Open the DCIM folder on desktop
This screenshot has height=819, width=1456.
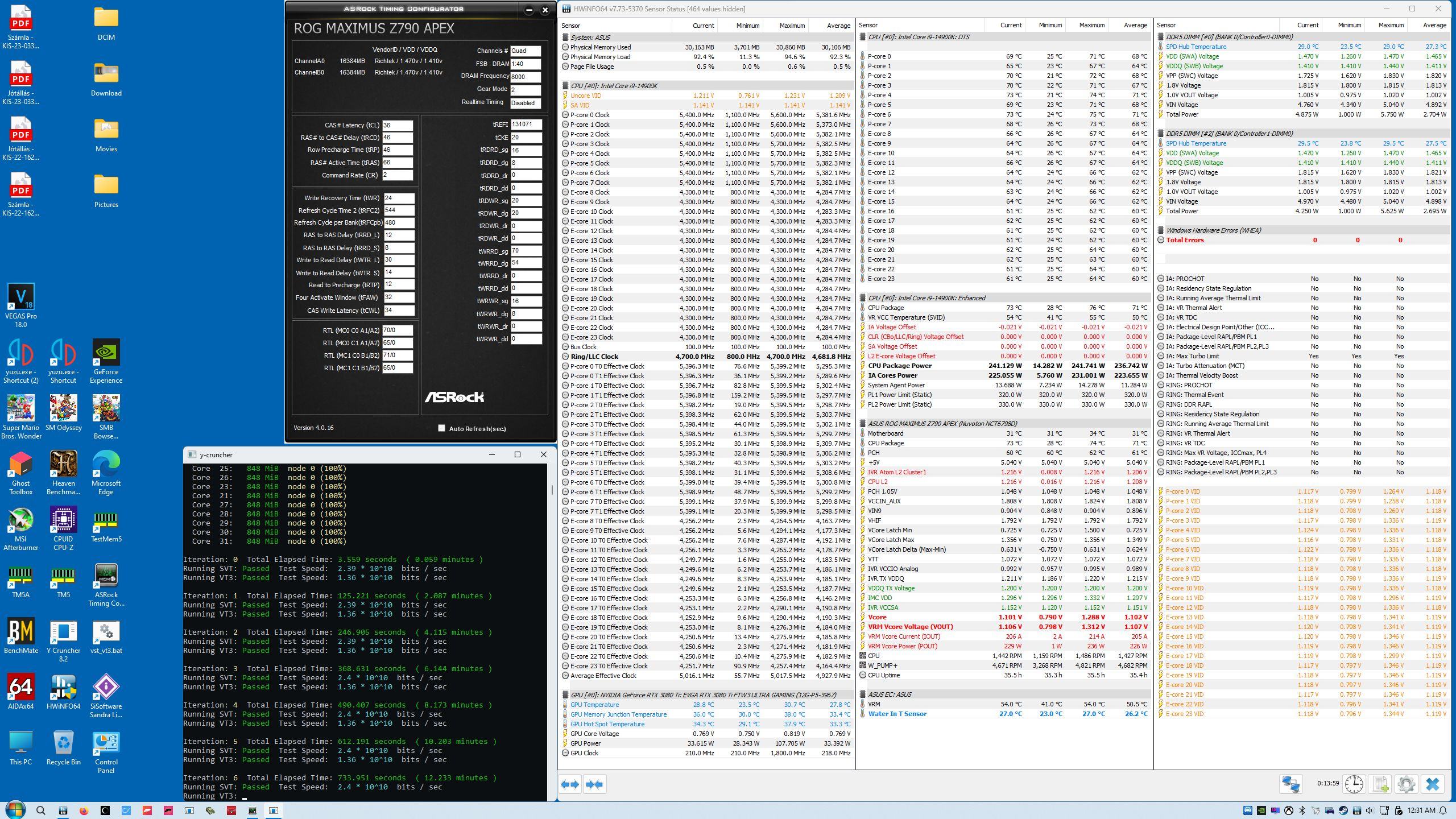click(106, 23)
